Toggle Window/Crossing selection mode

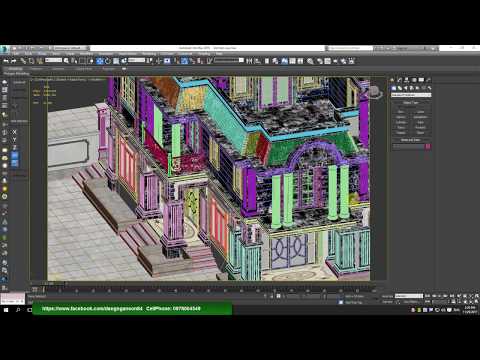(x=91, y=61)
